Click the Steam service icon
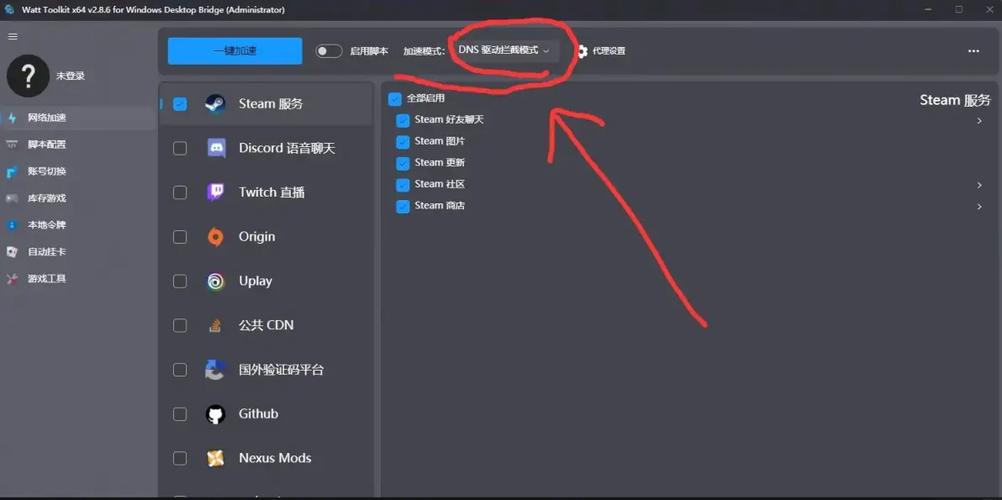Viewport: 1002px width, 500px height. click(215, 104)
